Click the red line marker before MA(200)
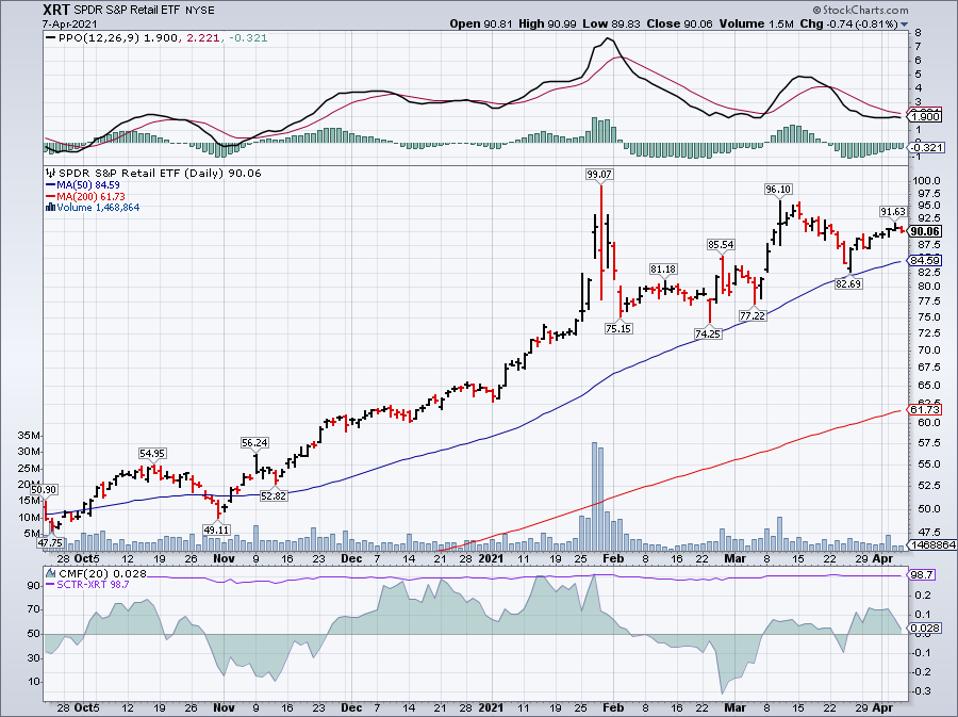958x717 pixels. click(51, 197)
